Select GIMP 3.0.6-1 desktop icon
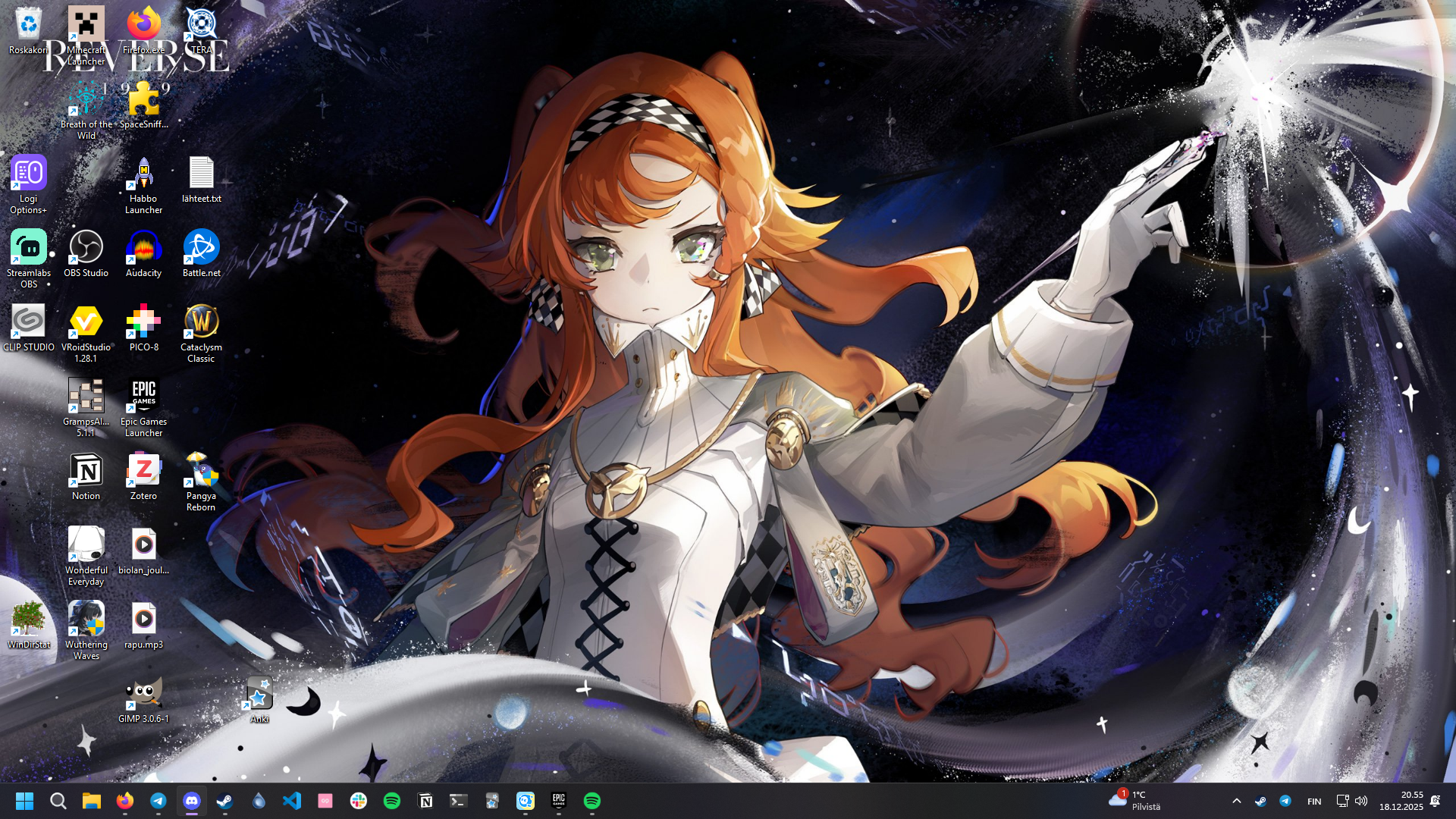This screenshot has width=1456, height=819. pos(143,699)
